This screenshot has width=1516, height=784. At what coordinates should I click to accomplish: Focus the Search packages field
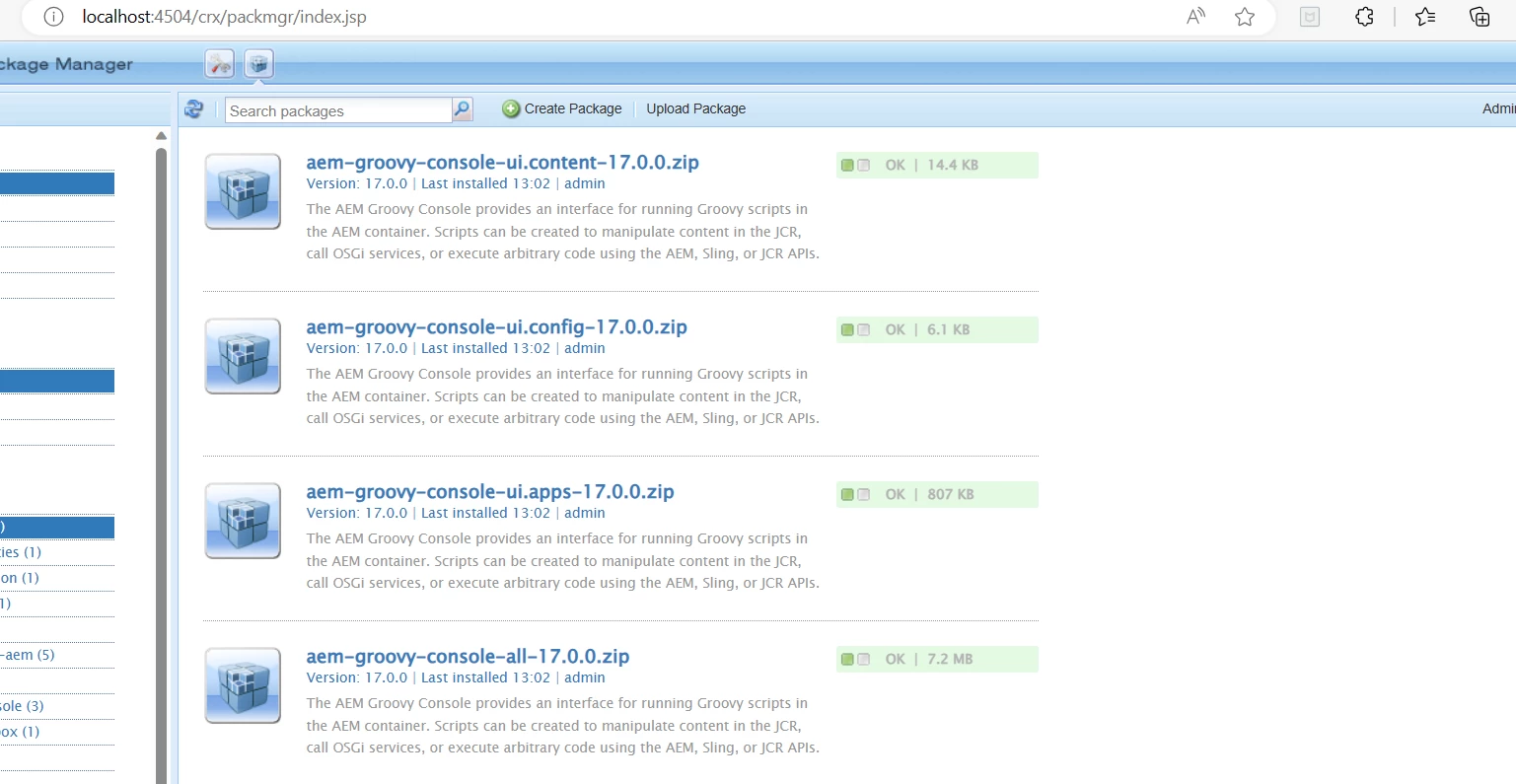(x=338, y=110)
